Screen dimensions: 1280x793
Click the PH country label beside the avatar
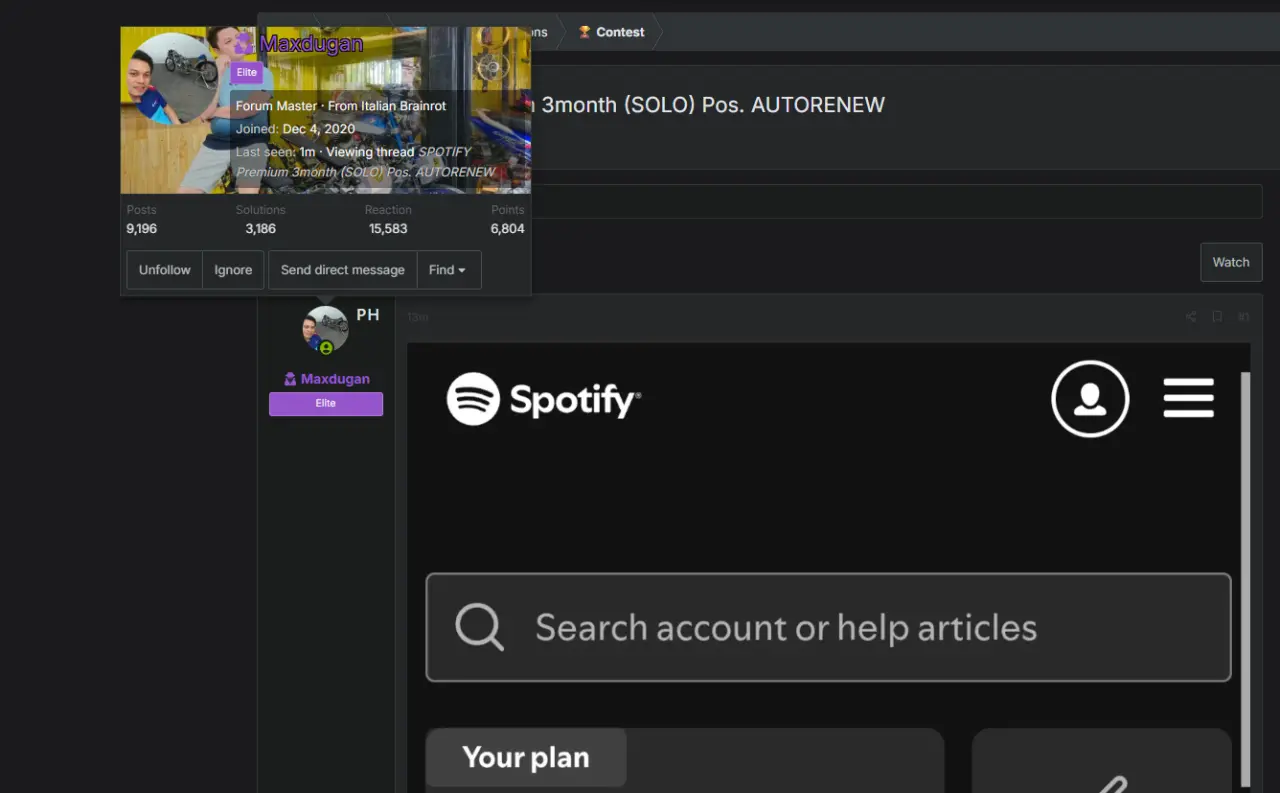click(x=368, y=315)
